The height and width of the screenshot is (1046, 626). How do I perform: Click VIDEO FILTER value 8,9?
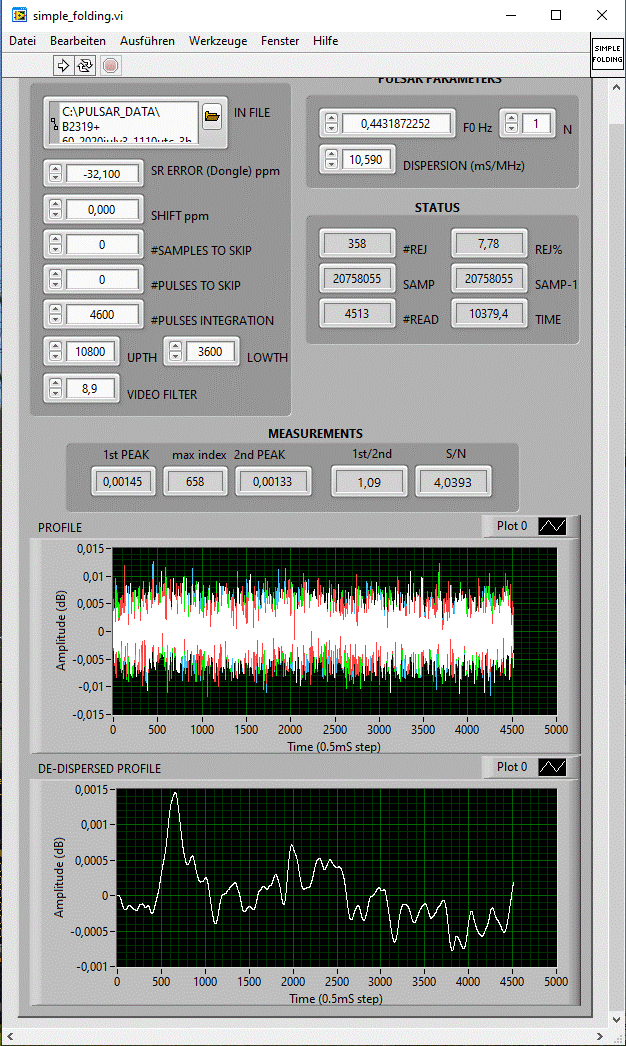point(90,388)
